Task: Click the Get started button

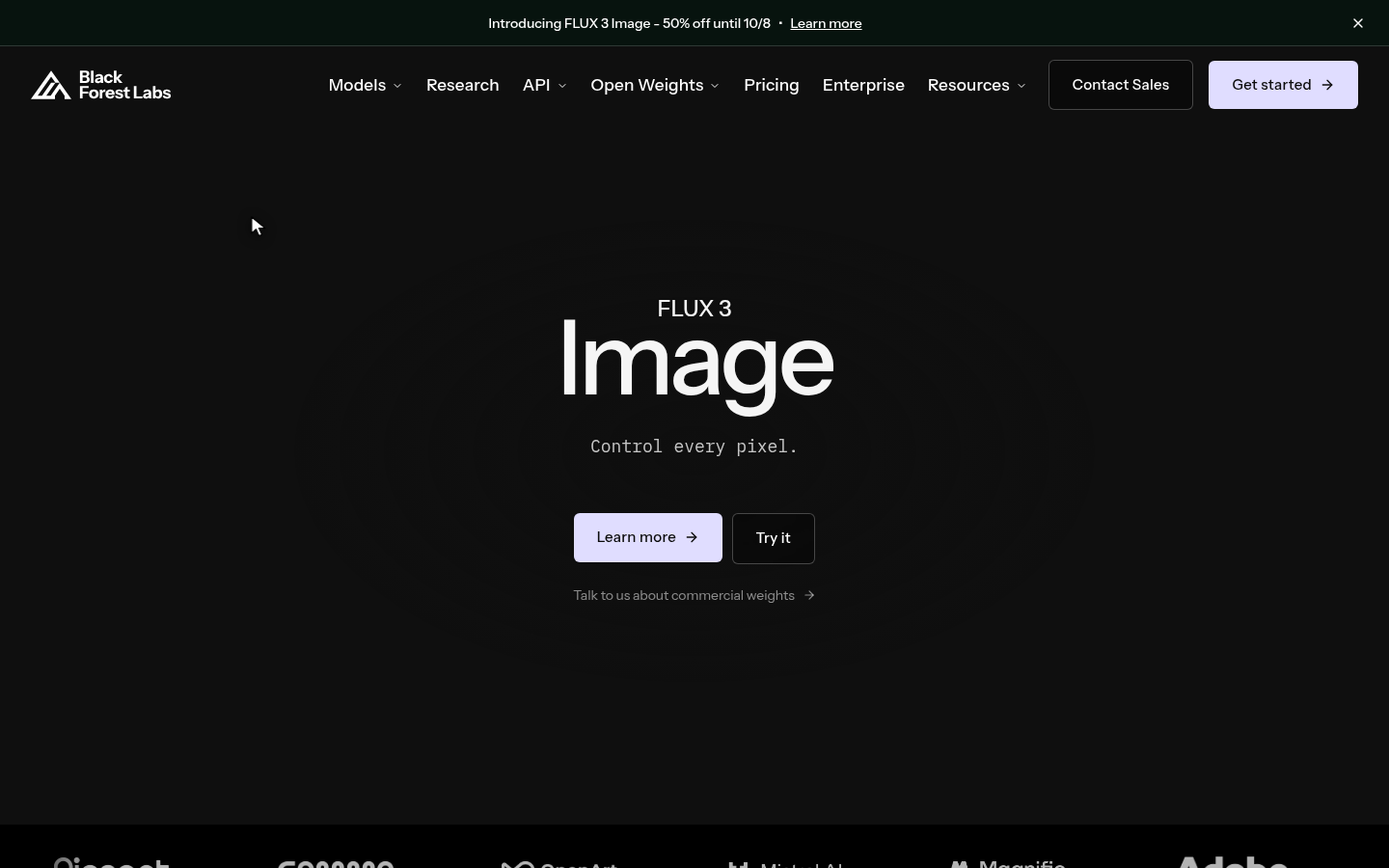Action: click(x=1283, y=85)
